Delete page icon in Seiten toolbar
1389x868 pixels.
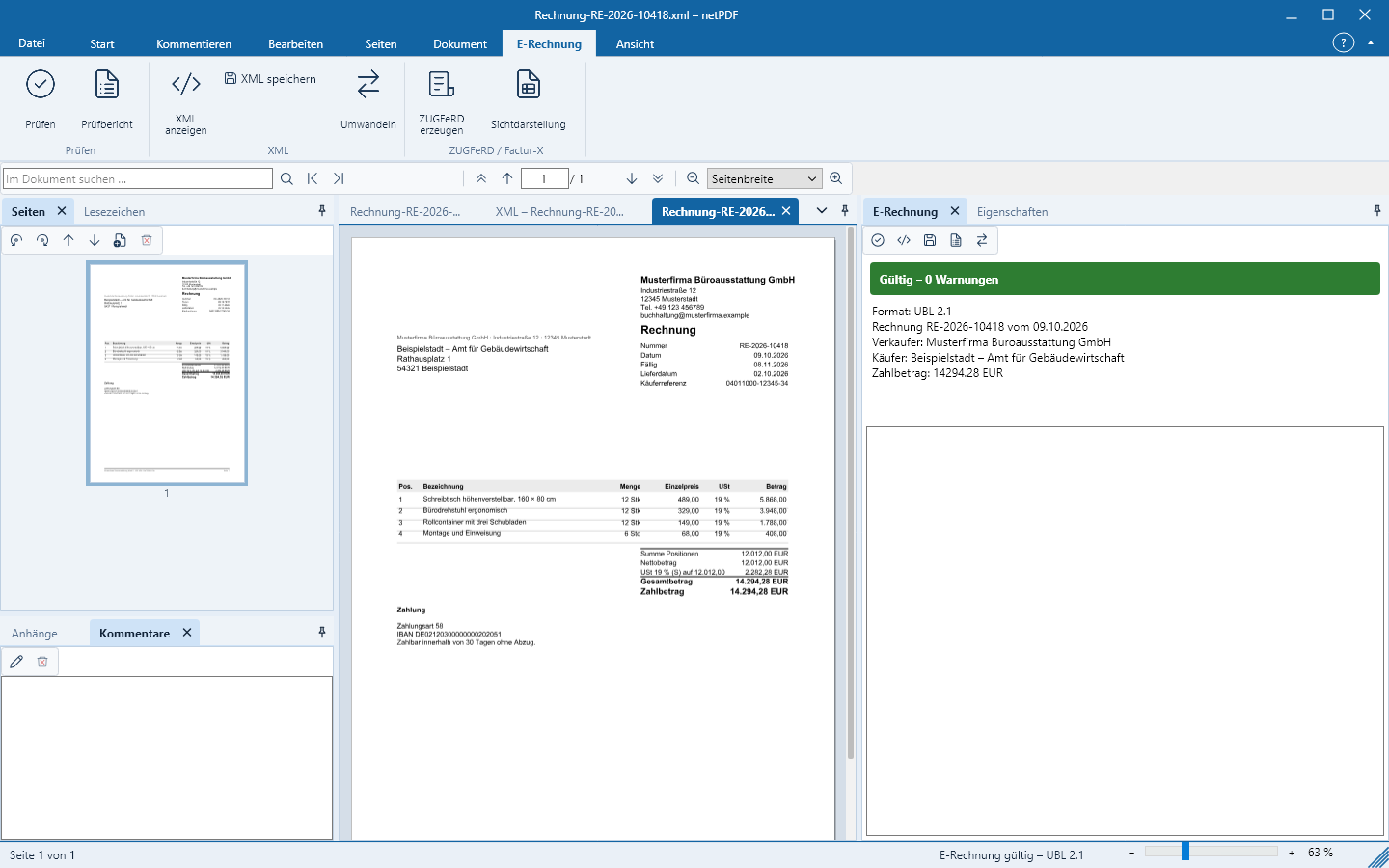[x=147, y=240]
